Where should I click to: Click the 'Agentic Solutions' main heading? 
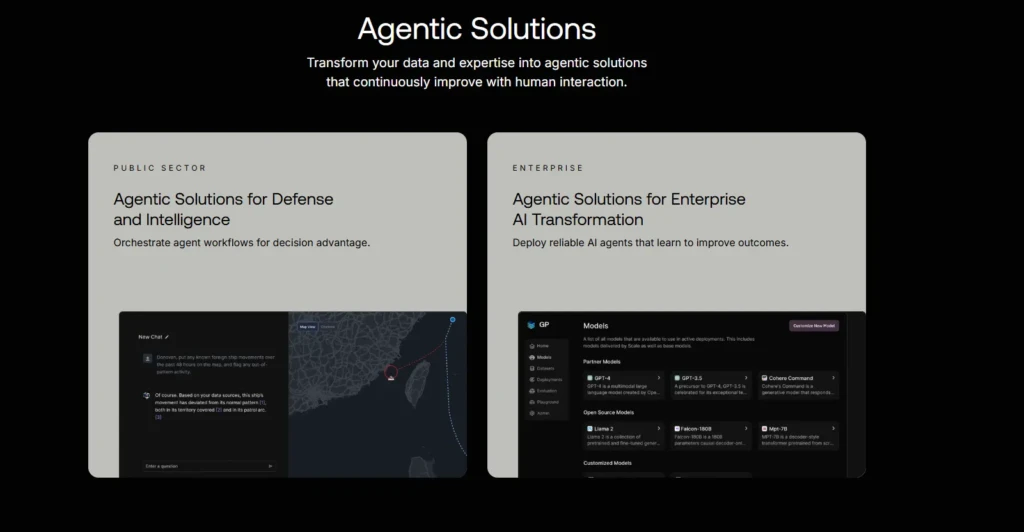(477, 29)
